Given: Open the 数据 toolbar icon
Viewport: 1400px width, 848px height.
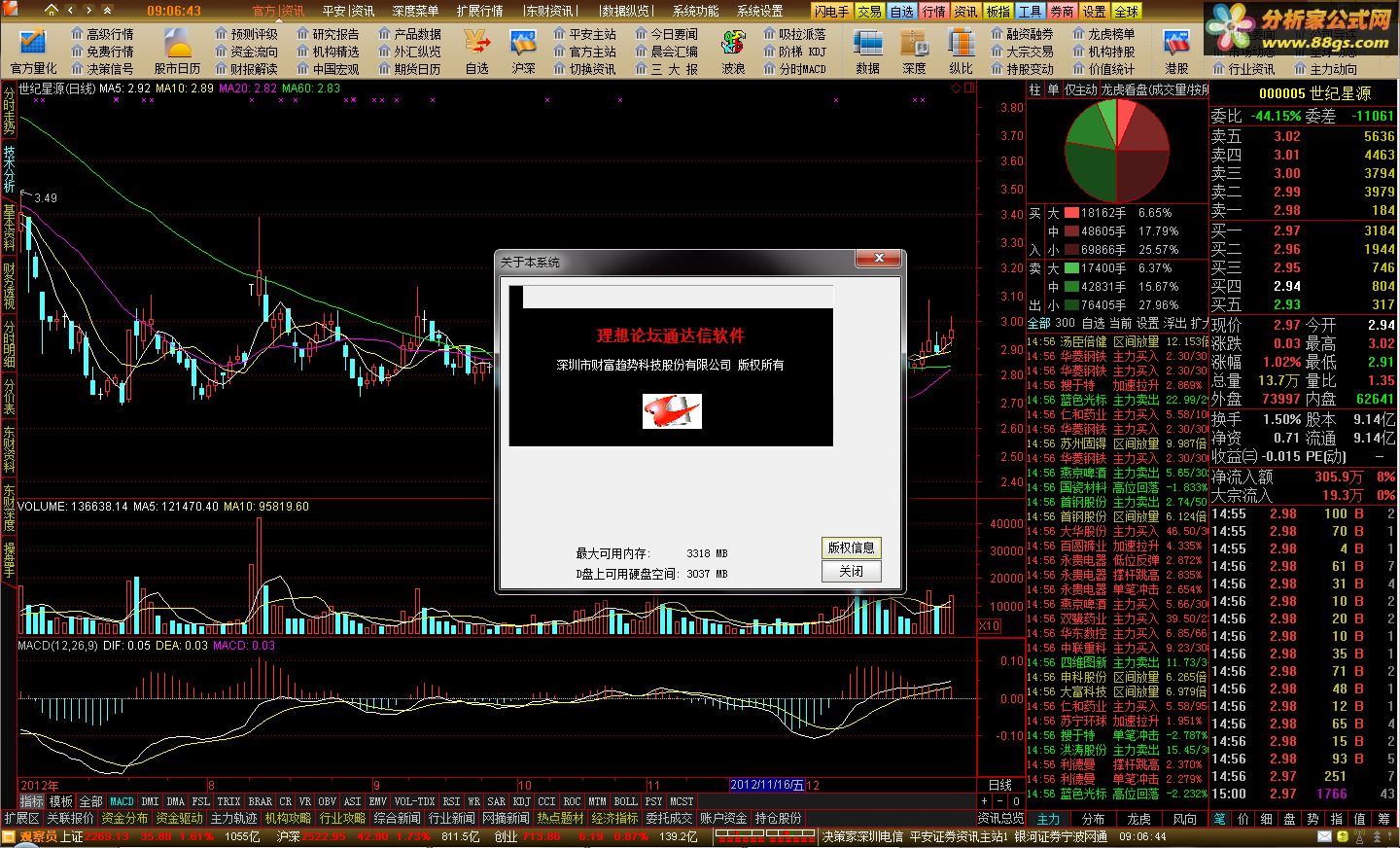Looking at the screenshot, I should point(867,51).
